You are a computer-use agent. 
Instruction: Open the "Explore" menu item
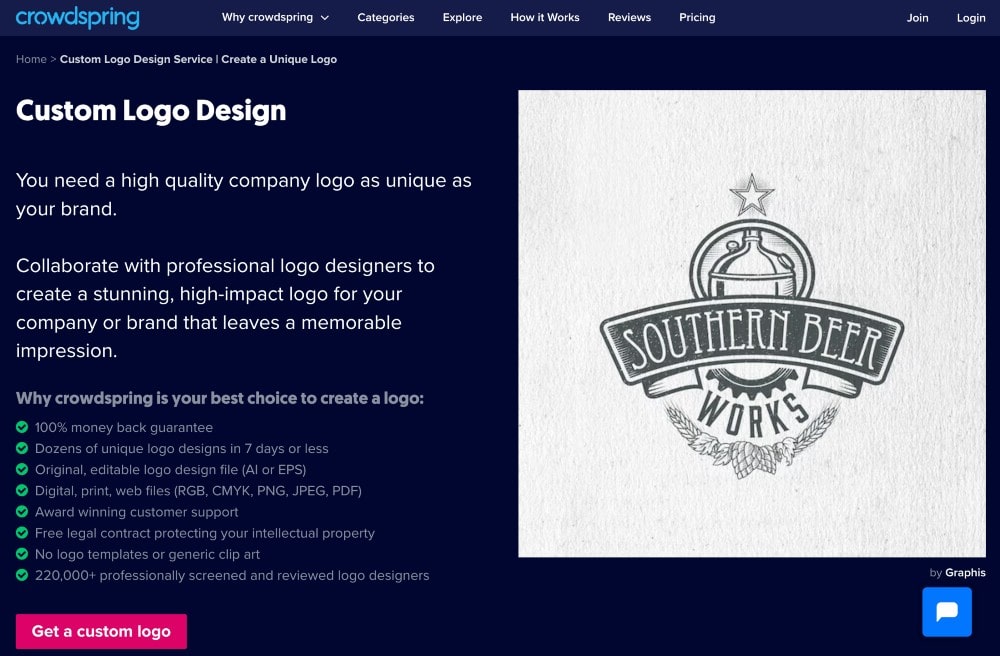[x=462, y=17]
